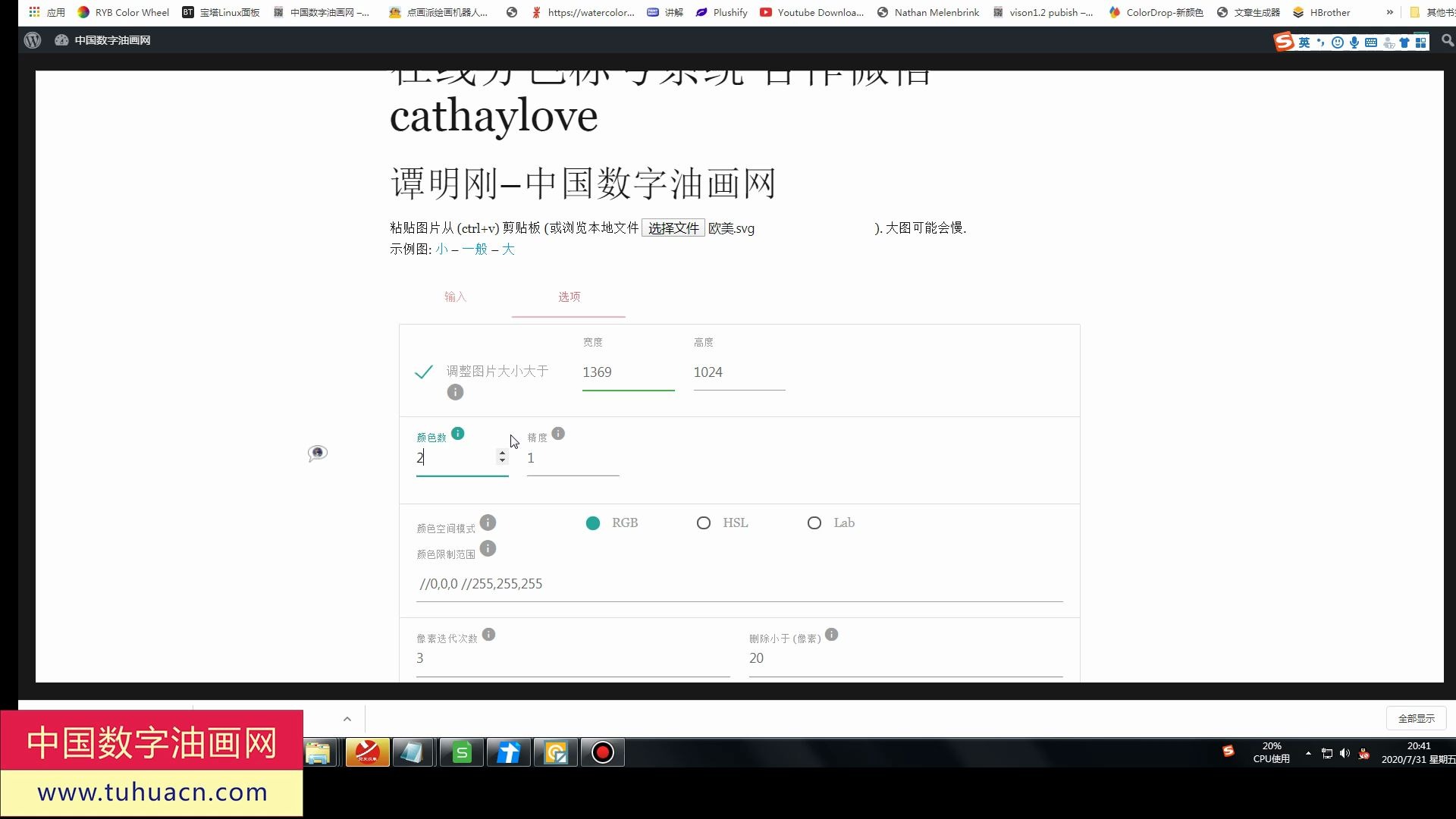Open RYB Color Wheel bookmark
This screenshot has width=1456, height=819.
click(124, 12)
